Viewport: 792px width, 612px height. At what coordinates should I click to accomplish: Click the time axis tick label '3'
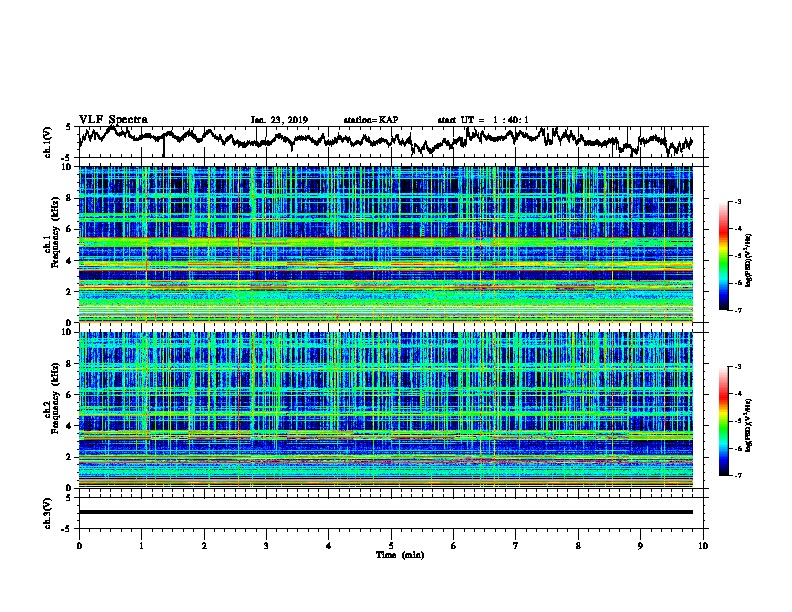click(x=266, y=546)
